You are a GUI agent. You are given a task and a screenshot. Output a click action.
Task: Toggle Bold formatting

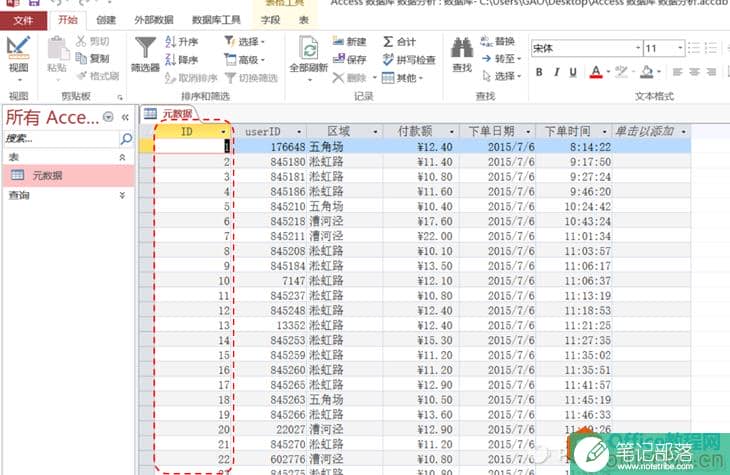coord(539,72)
